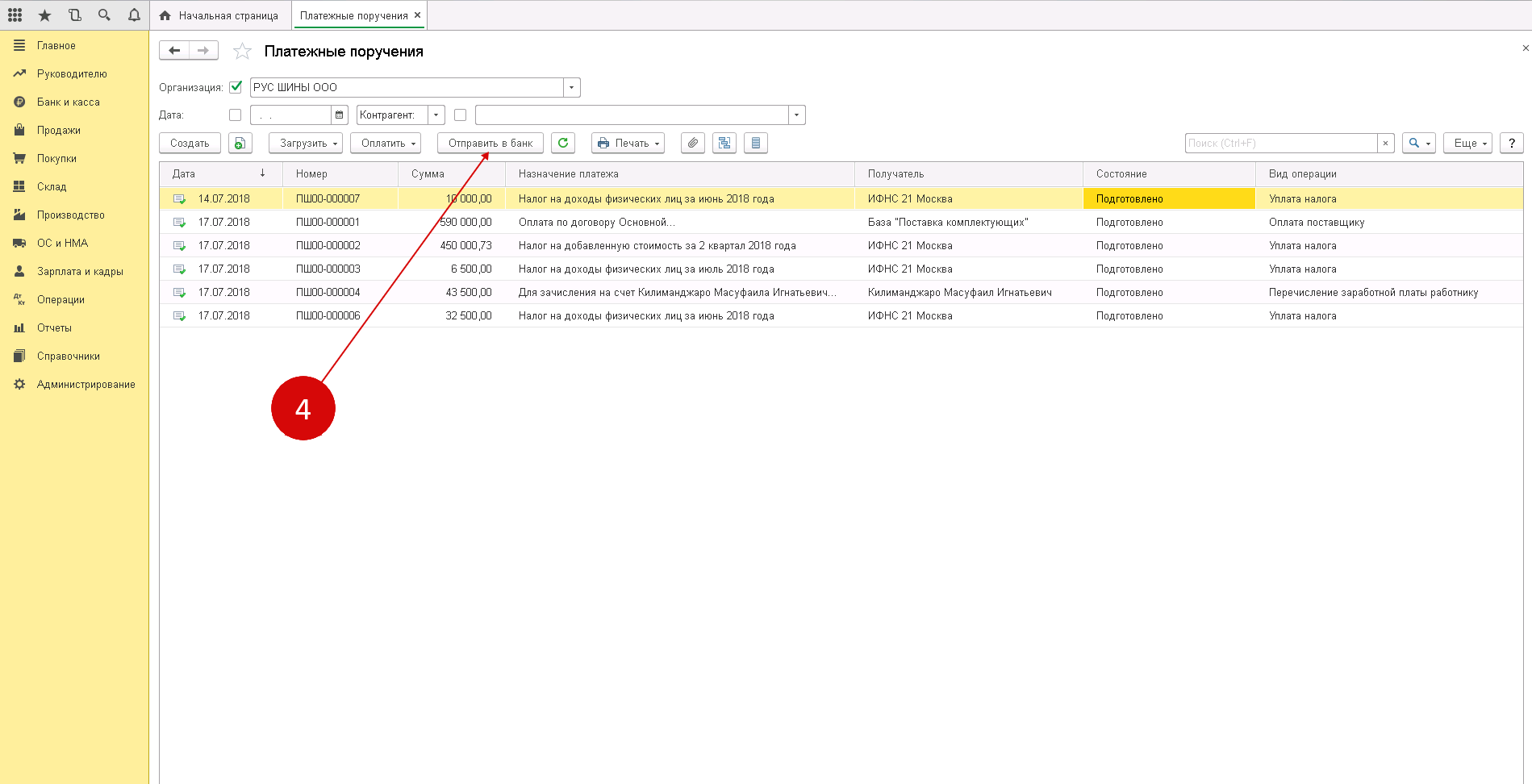Click the paperclip attached files icon
1532x784 pixels.
point(692,143)
